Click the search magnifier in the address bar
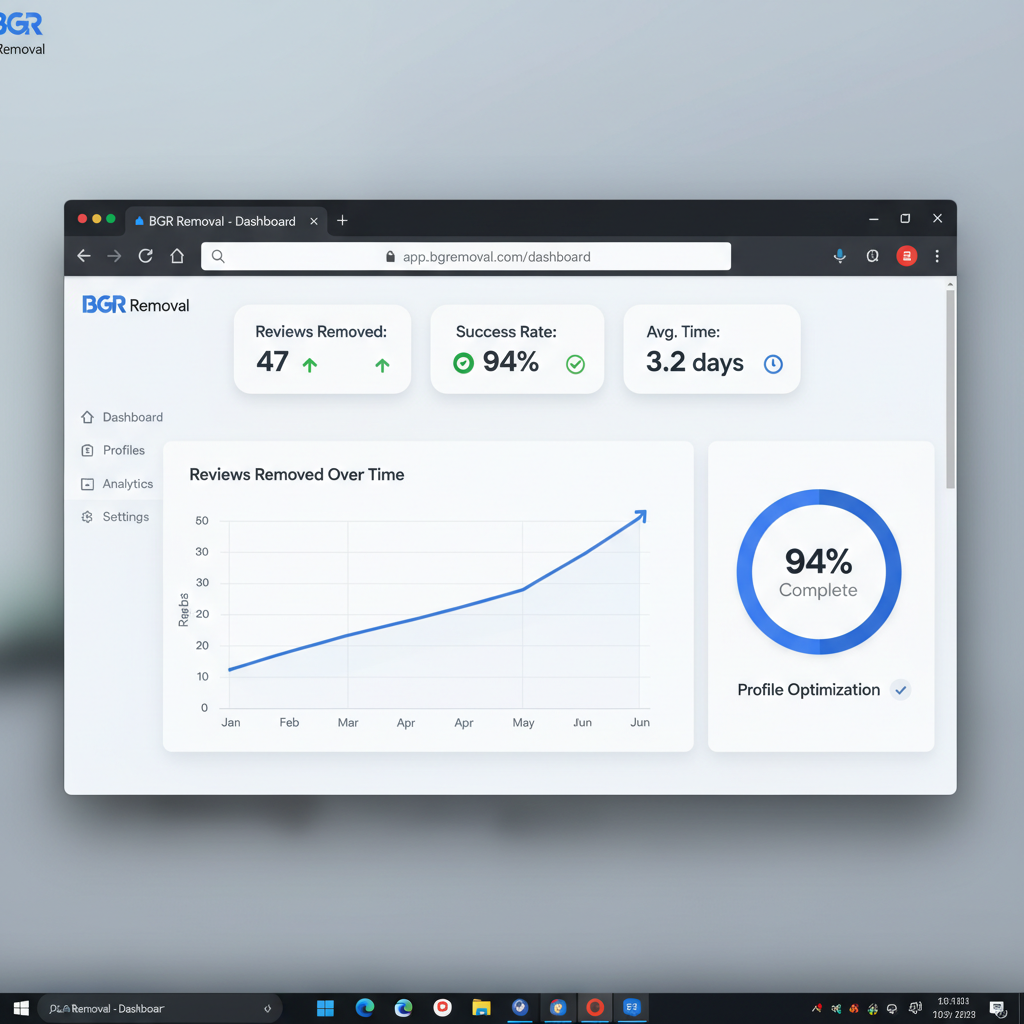Screen dimensions: 1024x1024 [218, 257]
